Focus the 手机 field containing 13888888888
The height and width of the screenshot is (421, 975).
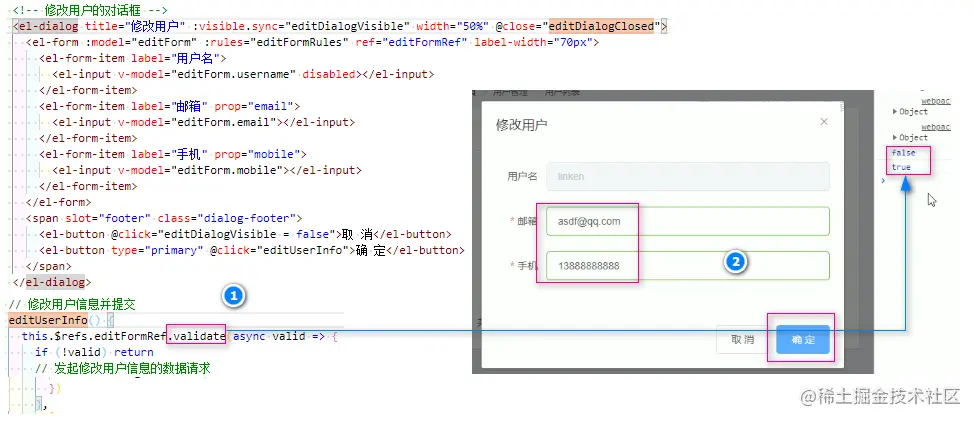[x=688, y=266]
